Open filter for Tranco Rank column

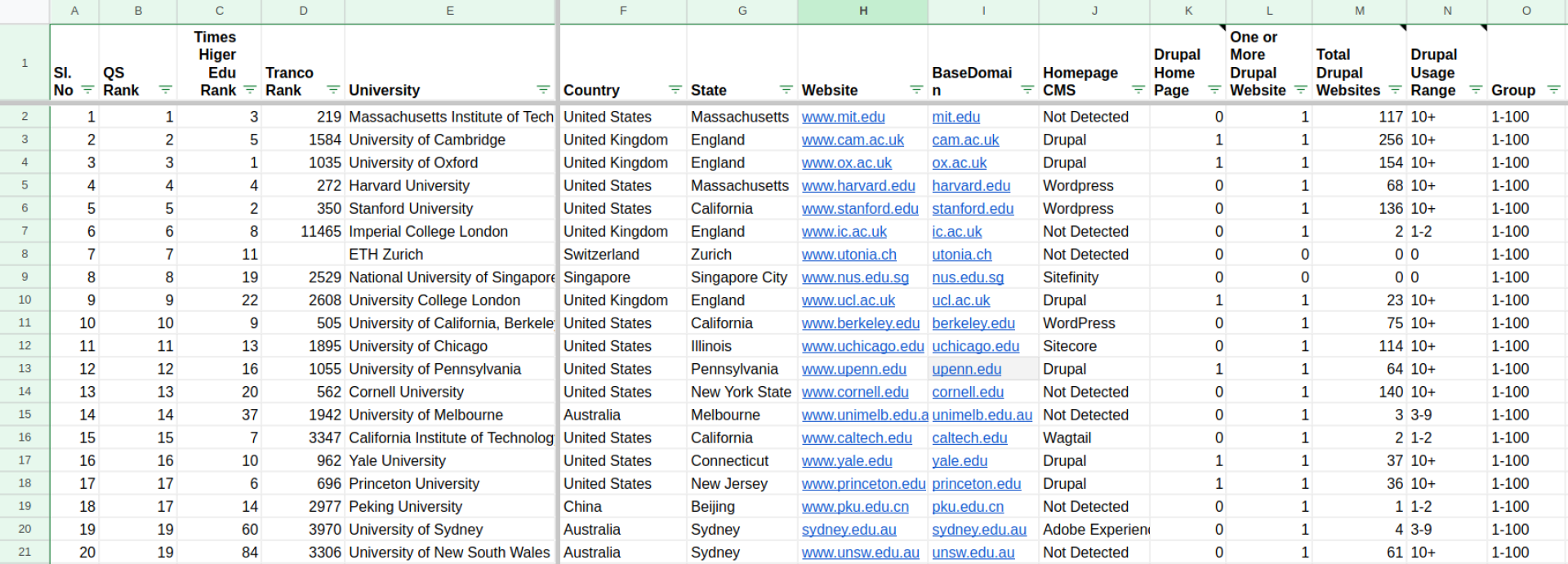tap(333, 90)
